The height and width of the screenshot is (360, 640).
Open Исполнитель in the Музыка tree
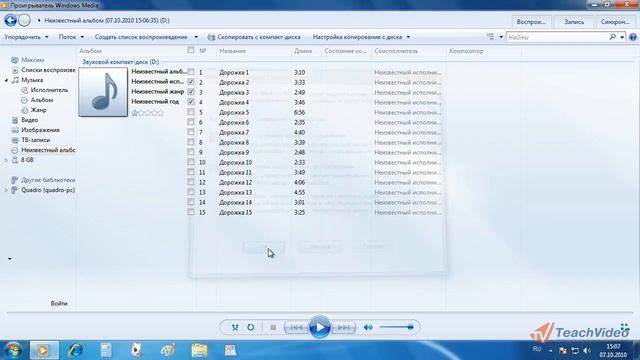tap(49, 90)
